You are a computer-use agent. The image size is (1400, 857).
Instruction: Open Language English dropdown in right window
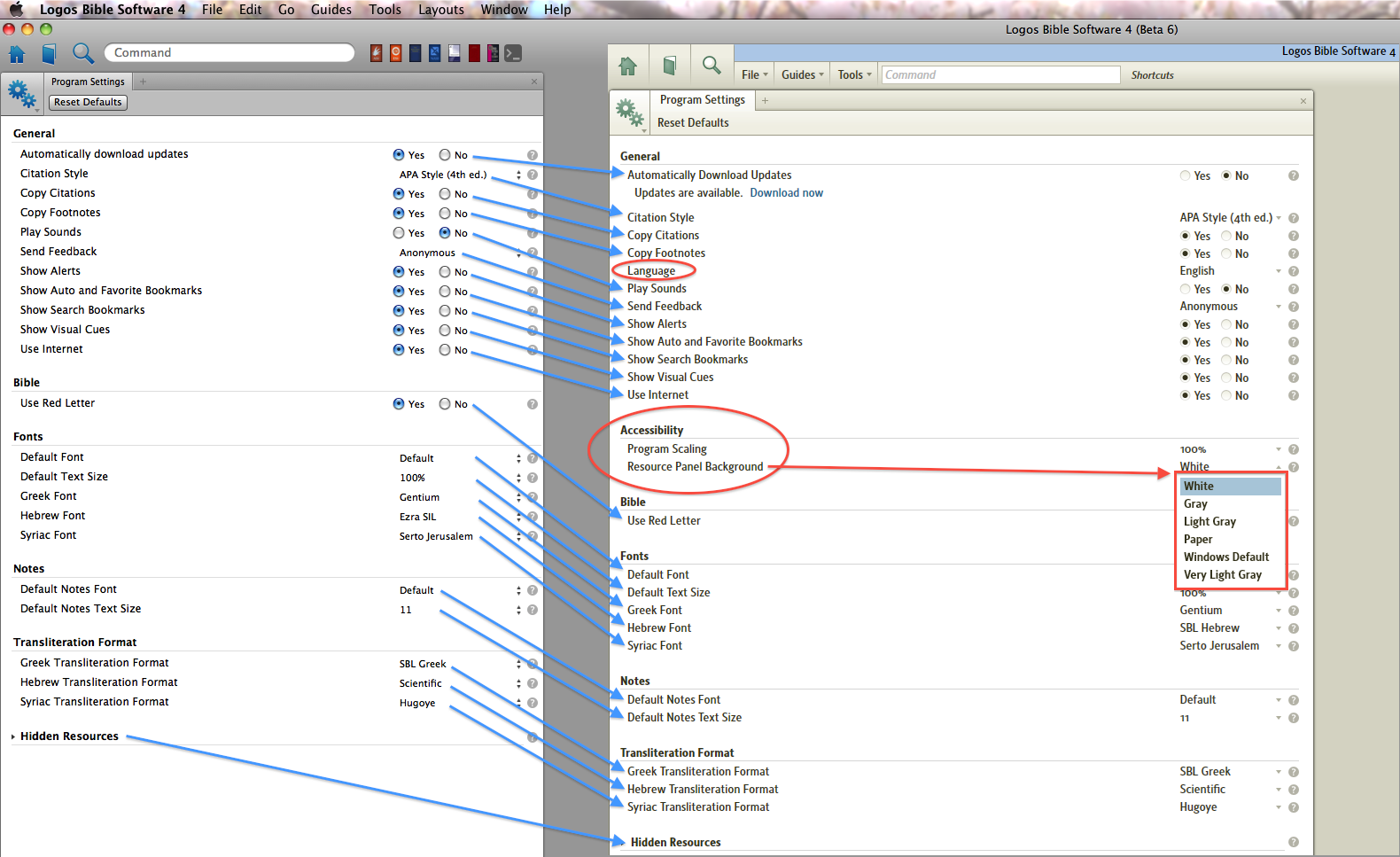pos(1231,271)
